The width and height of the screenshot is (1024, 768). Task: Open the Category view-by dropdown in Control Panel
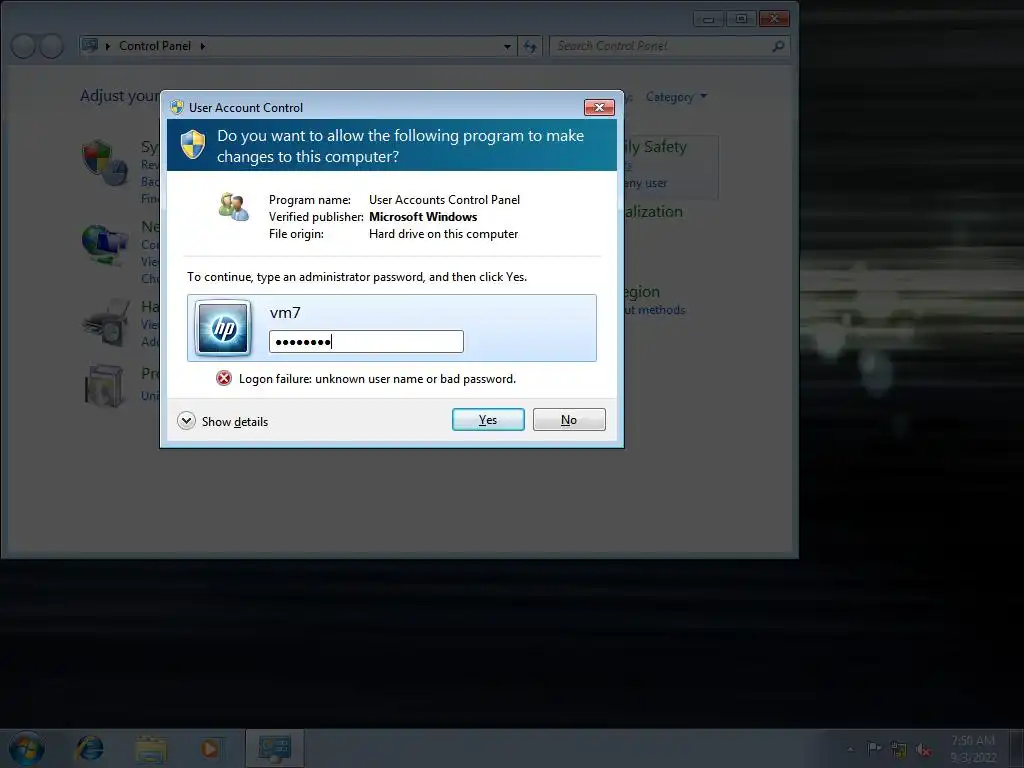click(x=676, y=97)
